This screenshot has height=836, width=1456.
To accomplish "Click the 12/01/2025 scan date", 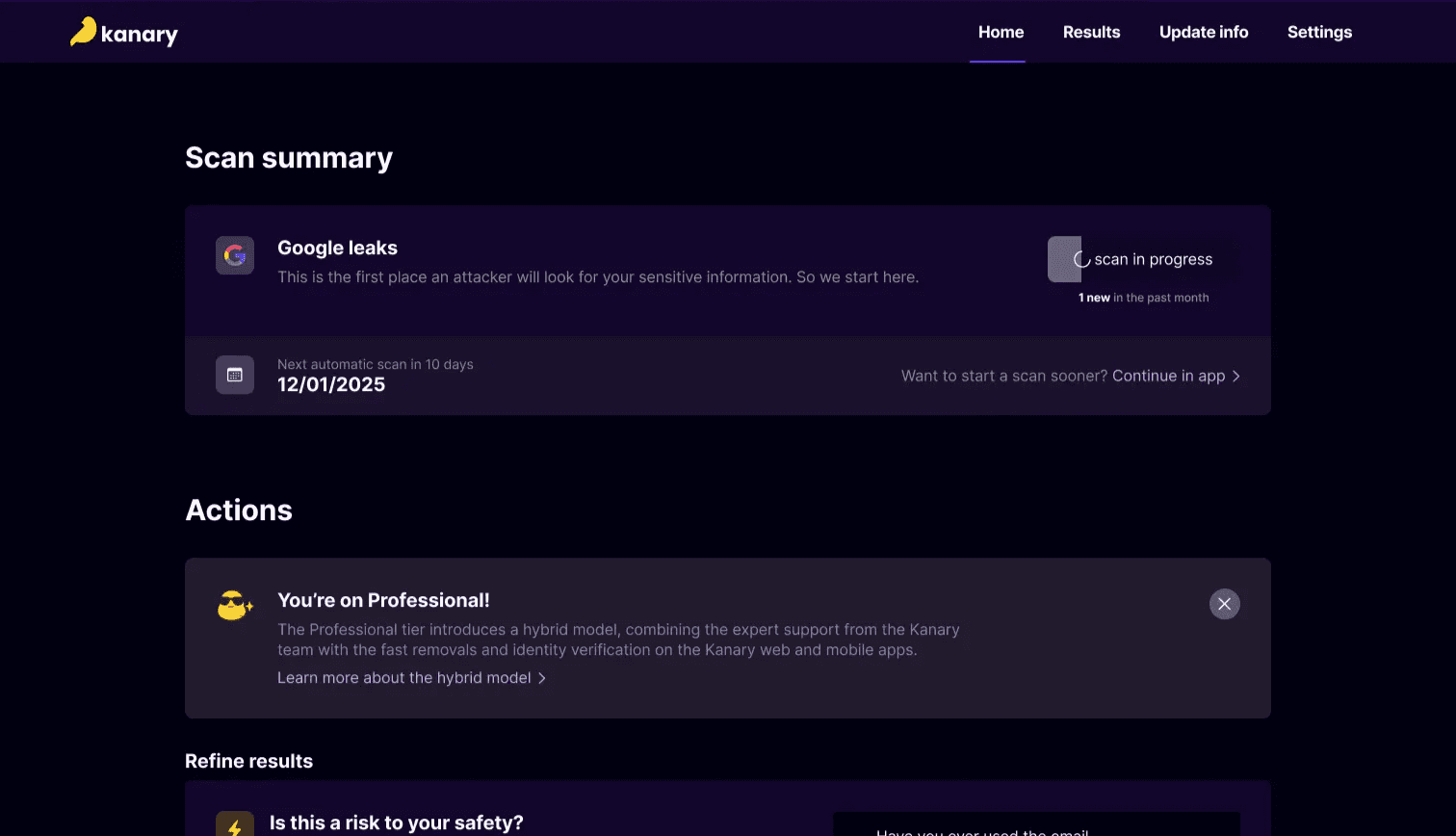I will [x=331, y=384].
